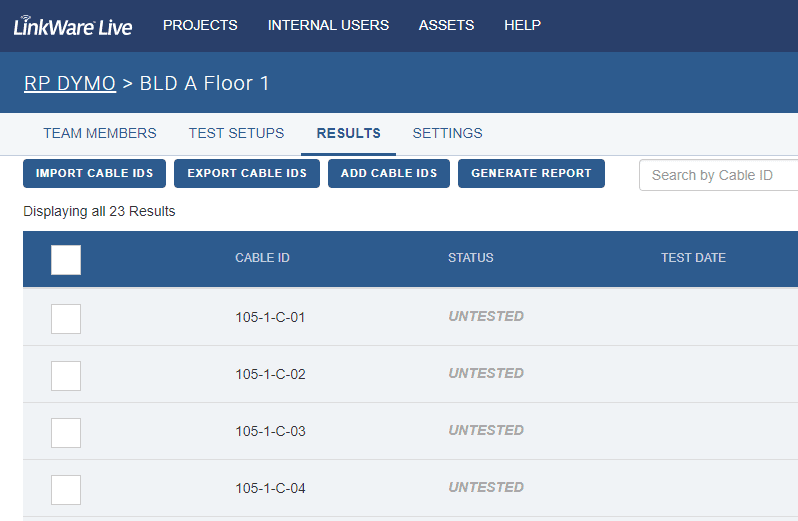Screen dimensions: 798x521
Task: Toggle the select-all checkbox in table header
Action: coord(66,259)
